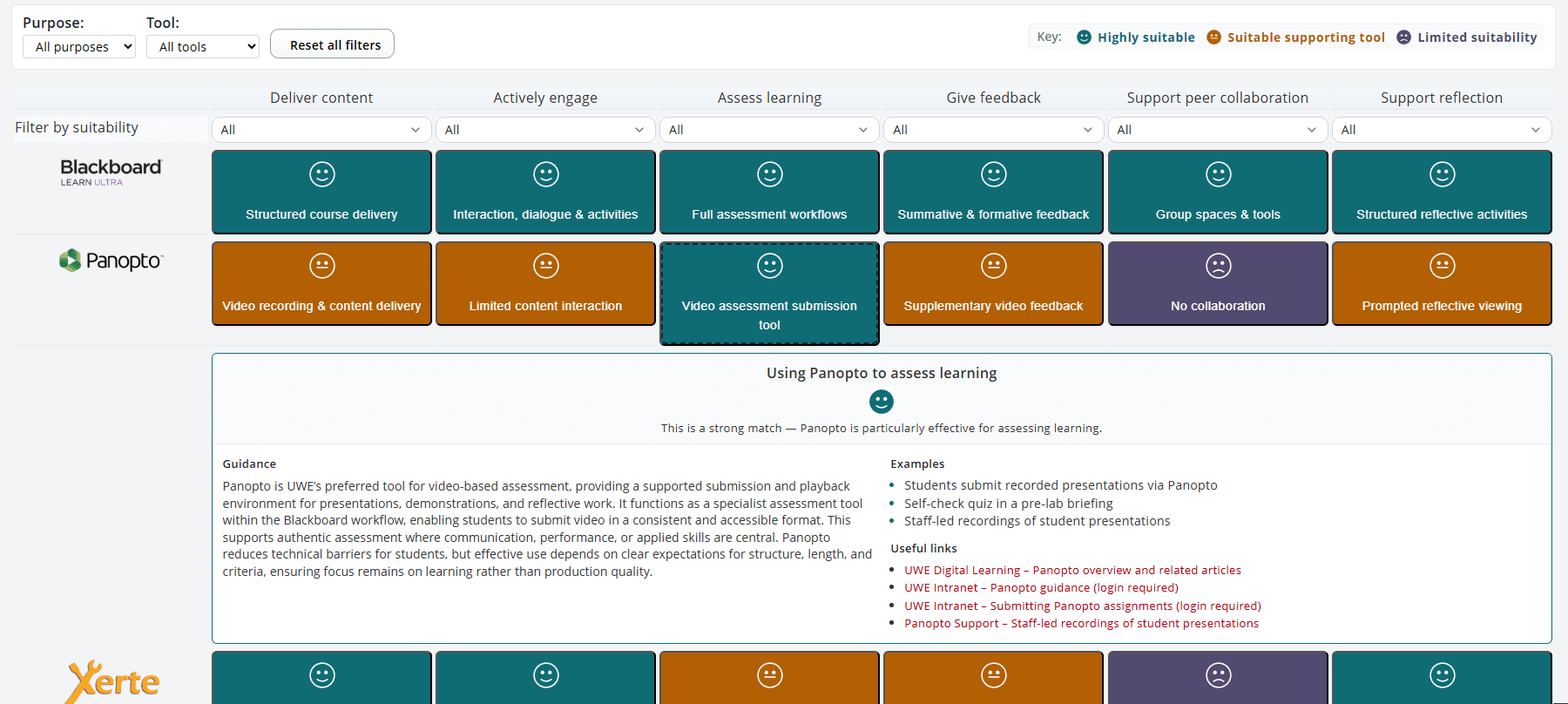Viewport: 1568px width, 704px height.
Task: Follow the Submitting Panopto assignments link
Action: click(x=1083, y=606)
